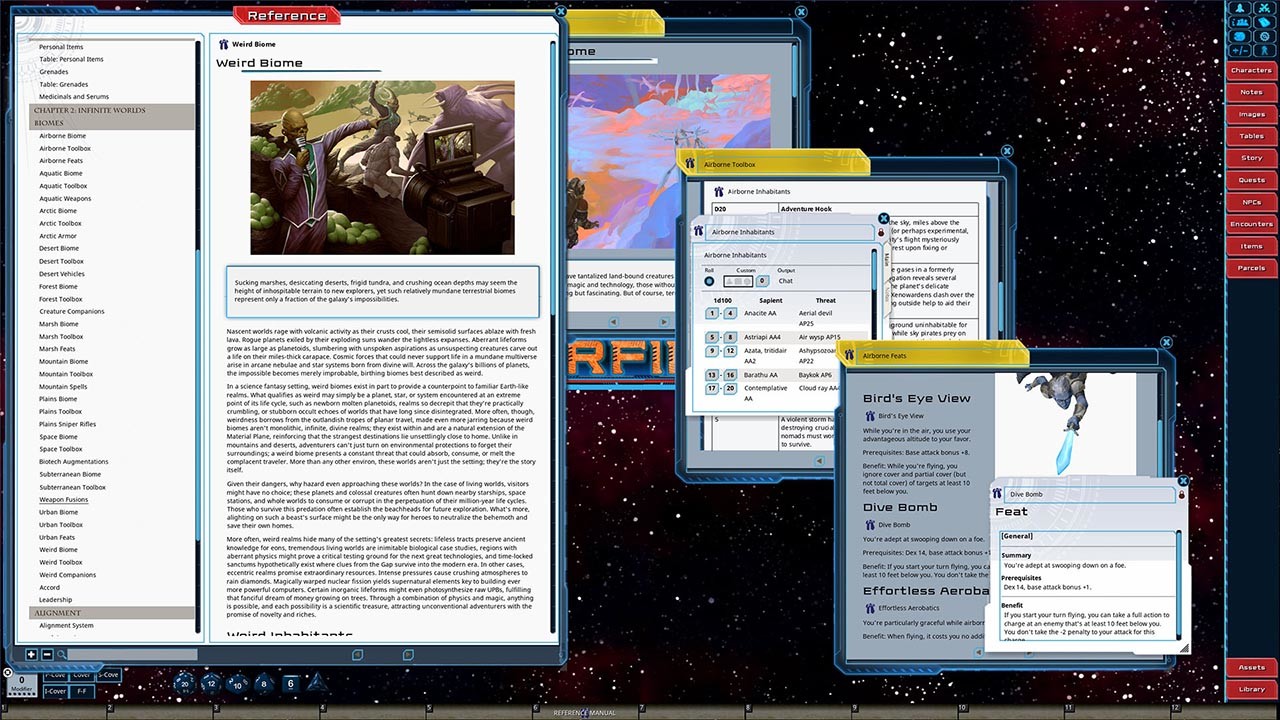Select Aquatic Biome in the reference index
Screen dimensions: 1280x720
click(x=63, y=173)
